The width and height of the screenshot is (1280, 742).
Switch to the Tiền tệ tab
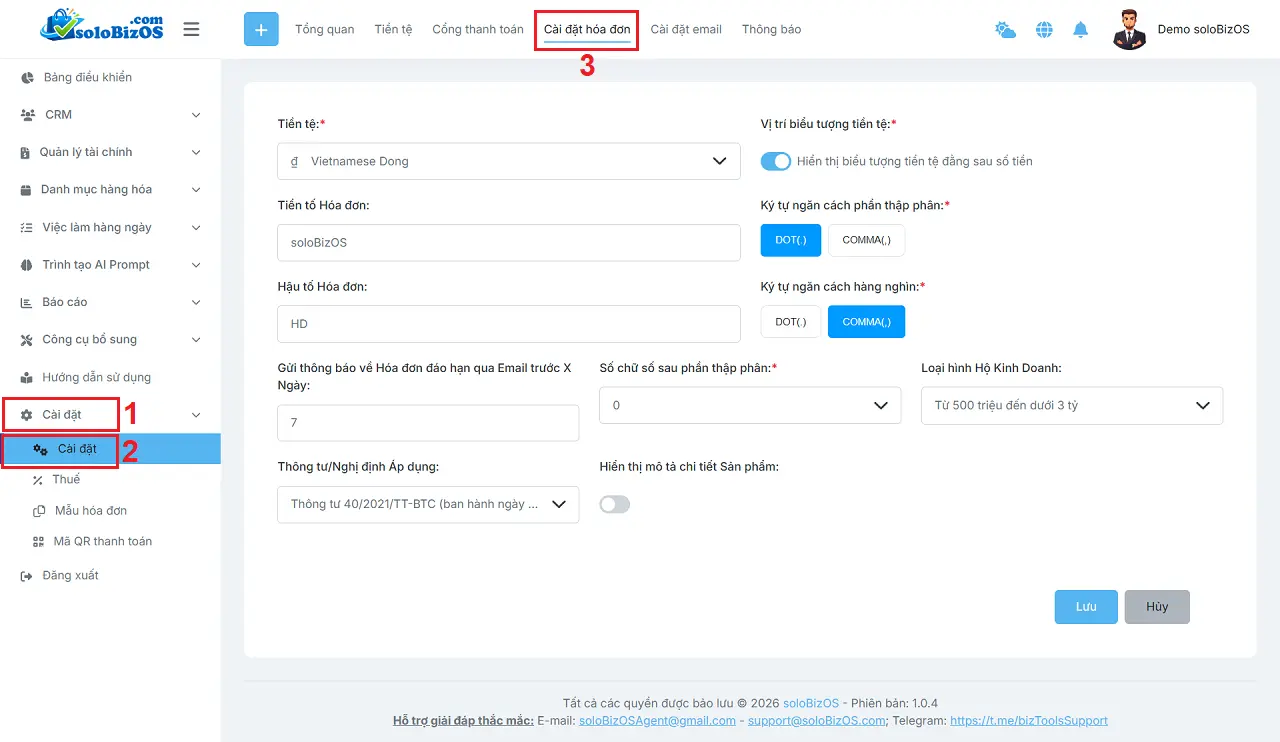coord(393,30)
